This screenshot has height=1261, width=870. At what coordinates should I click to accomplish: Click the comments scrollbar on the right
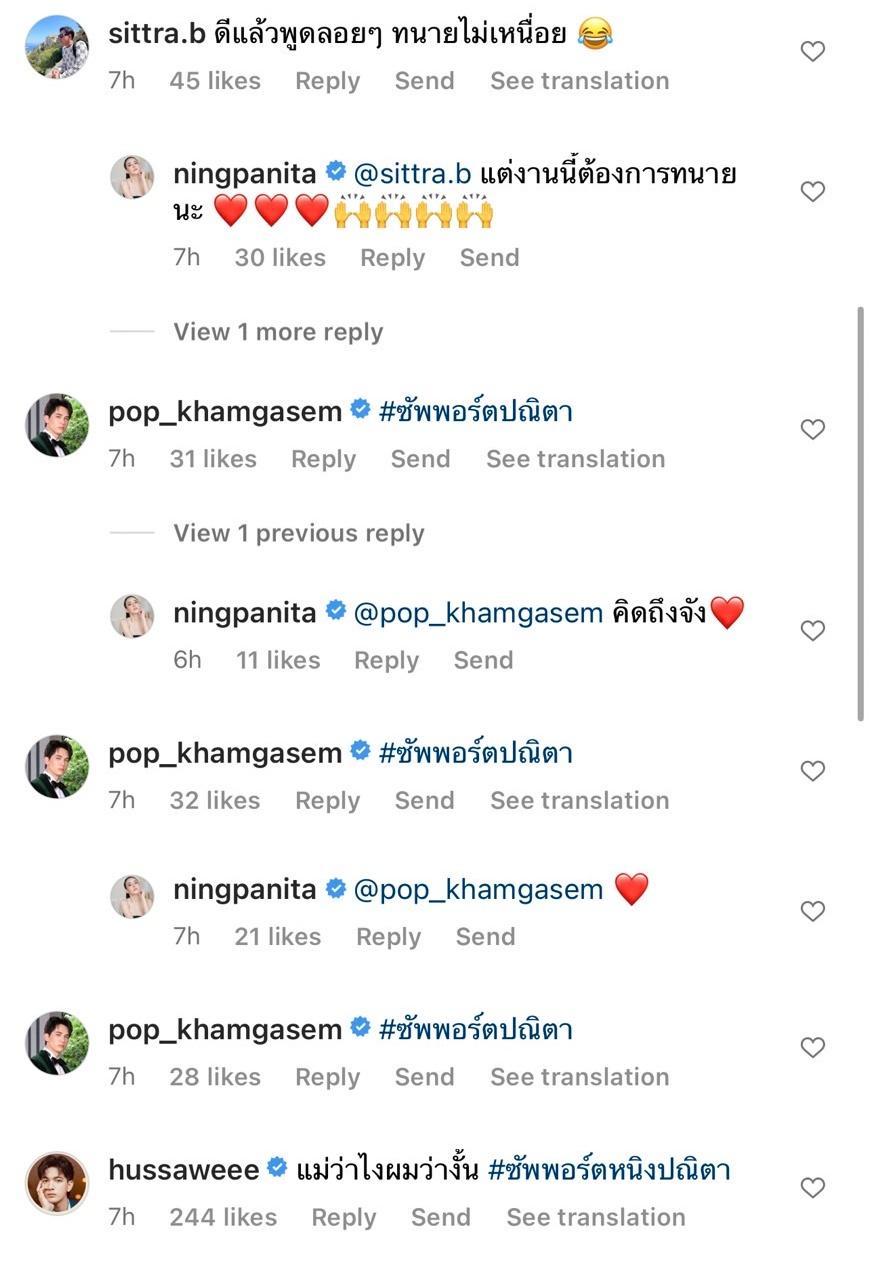point(861,512)
